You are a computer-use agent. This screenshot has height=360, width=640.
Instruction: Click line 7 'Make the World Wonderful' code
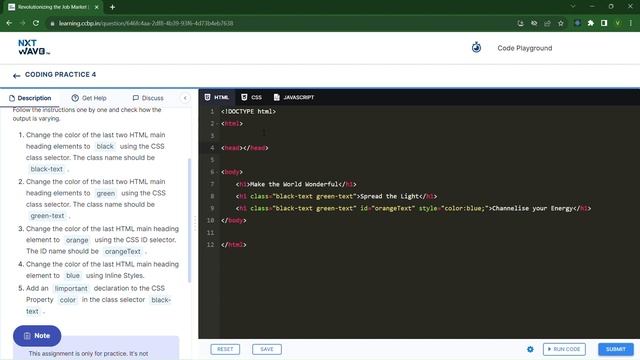click(x=296, y=184)
